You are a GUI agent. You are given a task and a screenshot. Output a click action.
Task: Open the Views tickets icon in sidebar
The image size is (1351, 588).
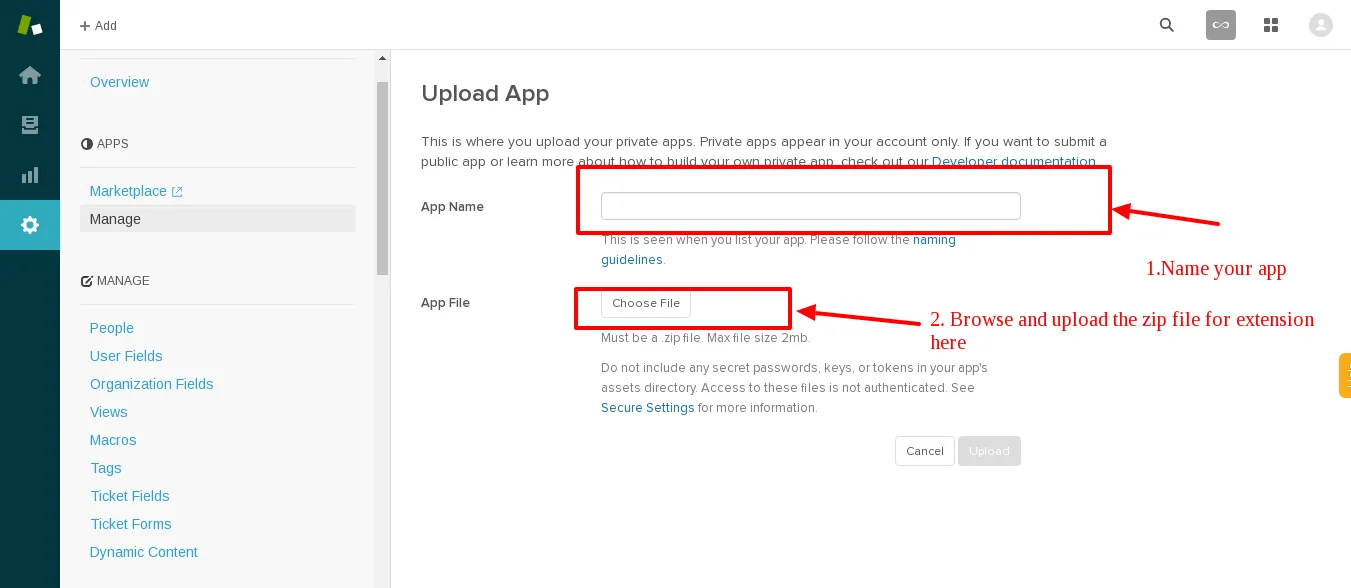(30, 125)
